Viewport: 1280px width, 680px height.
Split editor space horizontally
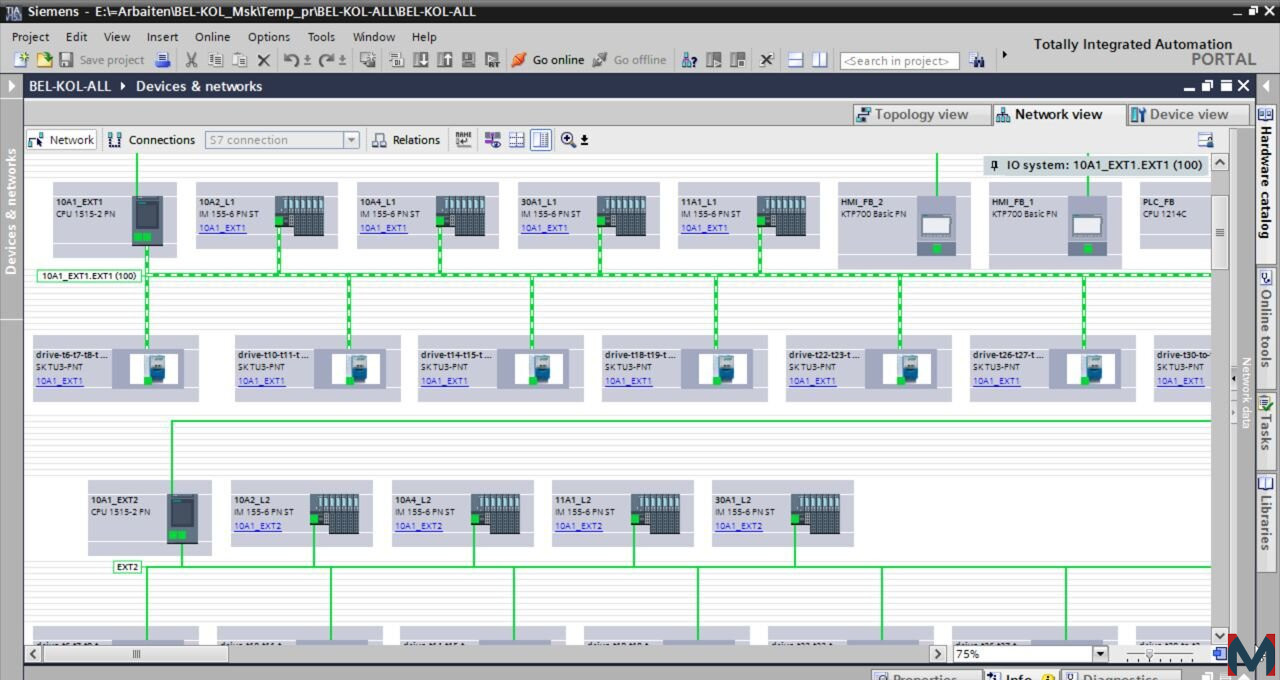[796, 60]
